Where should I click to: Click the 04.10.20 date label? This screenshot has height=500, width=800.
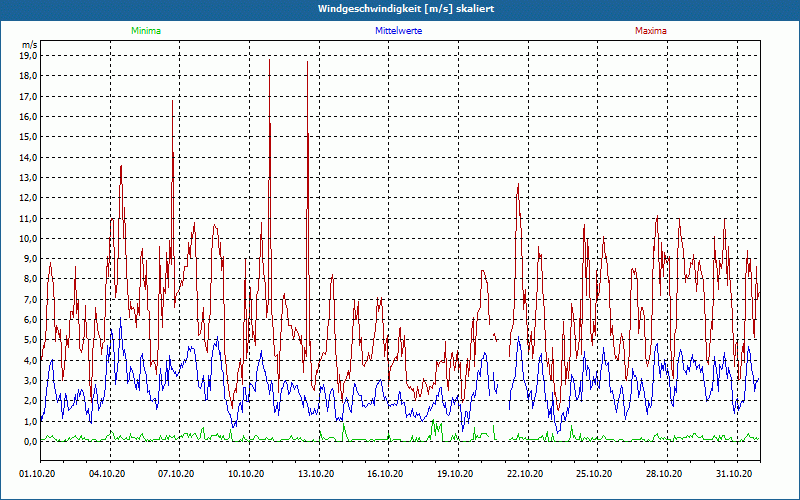(107, 474)
